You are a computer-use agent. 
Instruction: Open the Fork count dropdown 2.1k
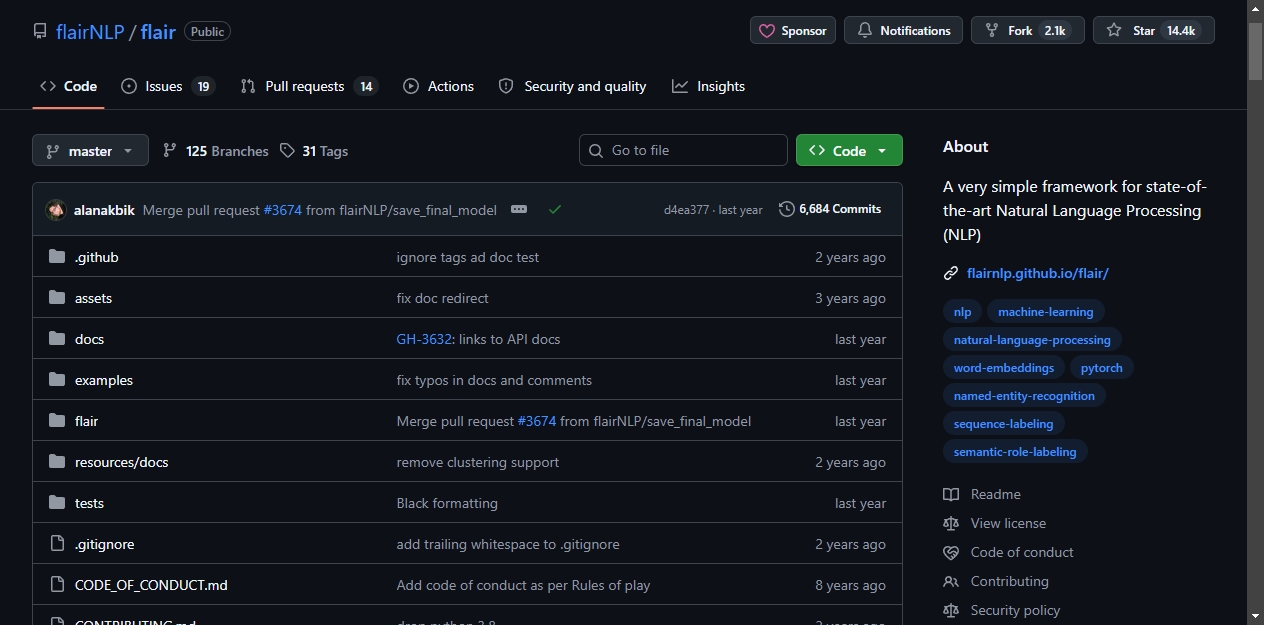[x=1055, y=31]
